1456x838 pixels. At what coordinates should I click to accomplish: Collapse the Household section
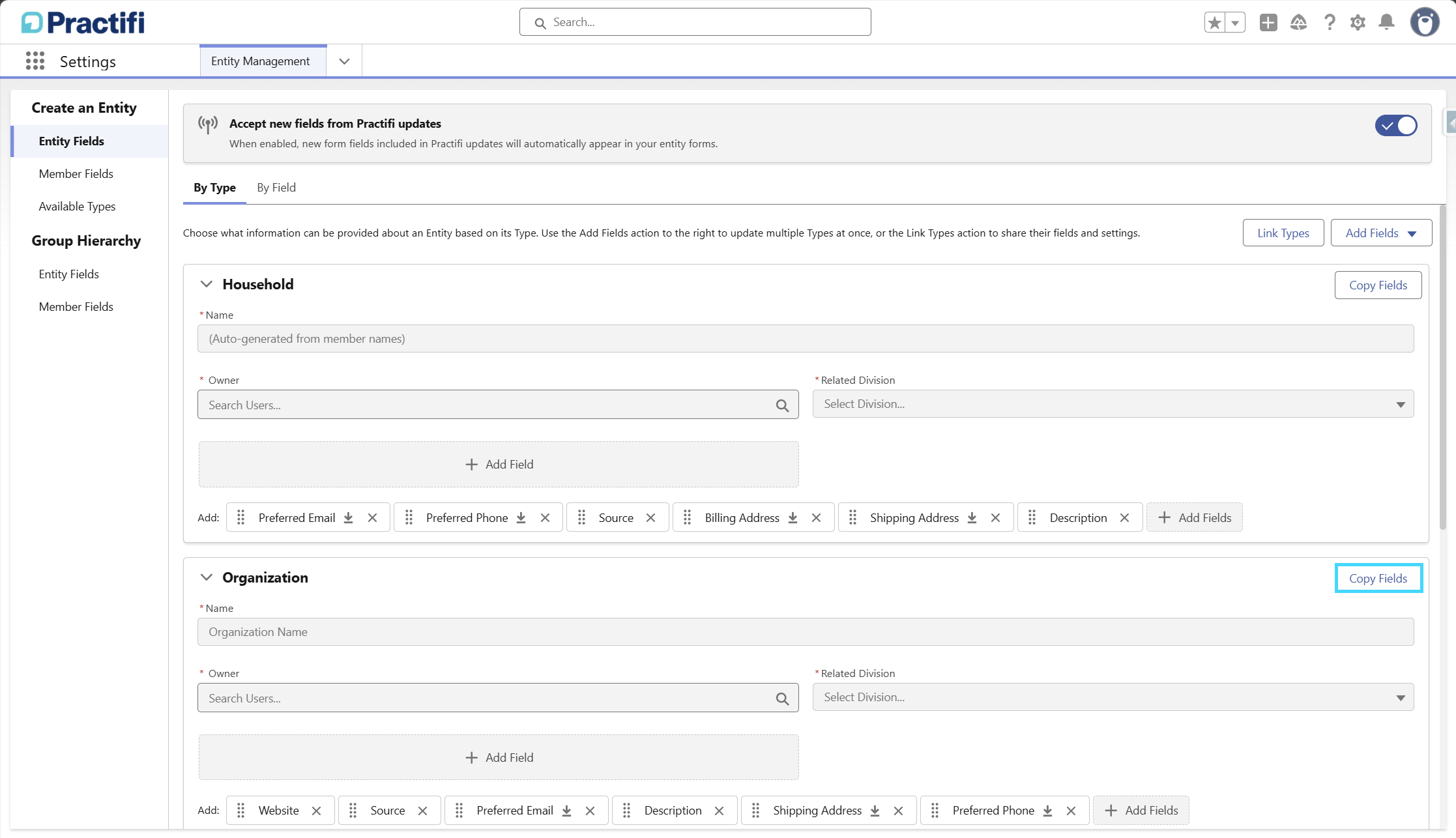pos(207,284)
